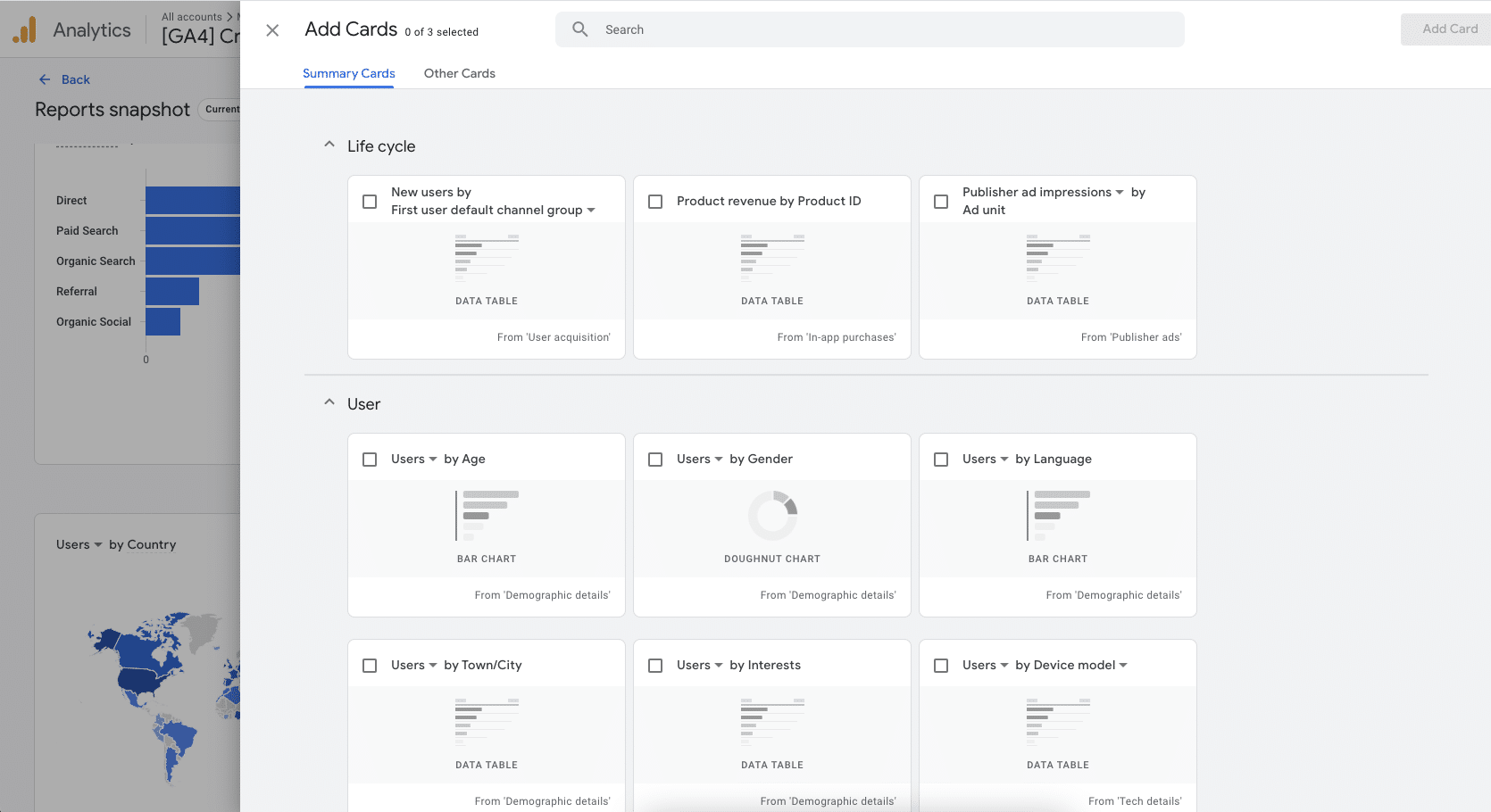Click the Paid Search bar in channel chart
This screenshot has width=1491, height=812.
[193, 230]
